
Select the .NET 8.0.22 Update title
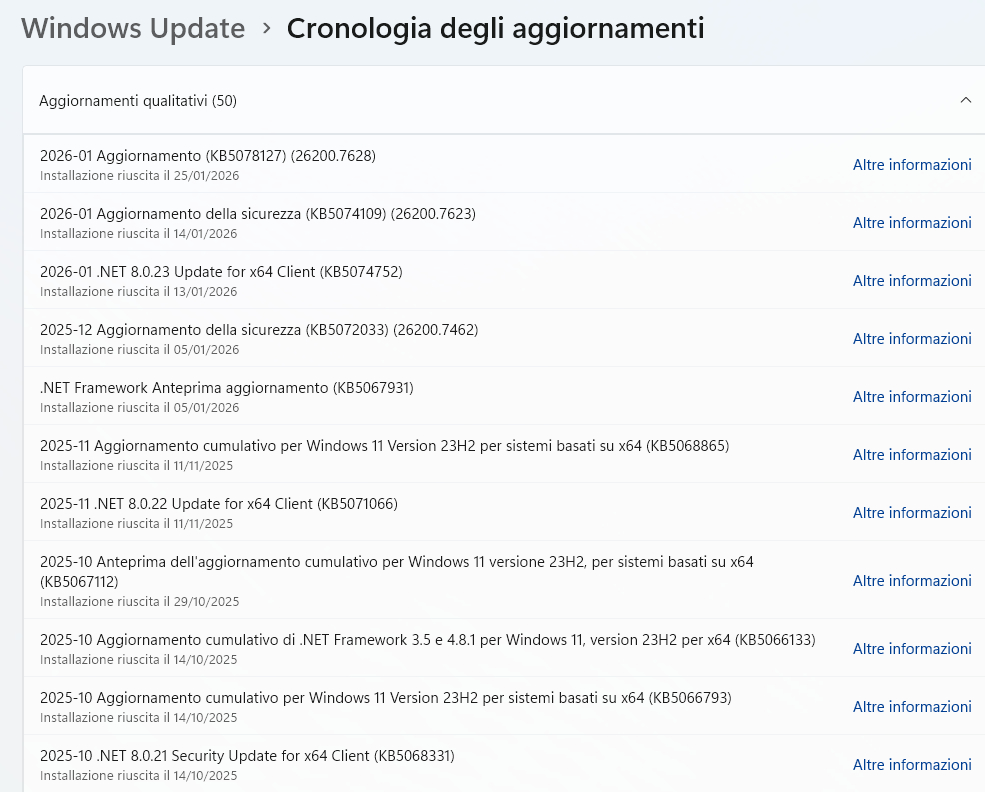click(x=219, y=504)
